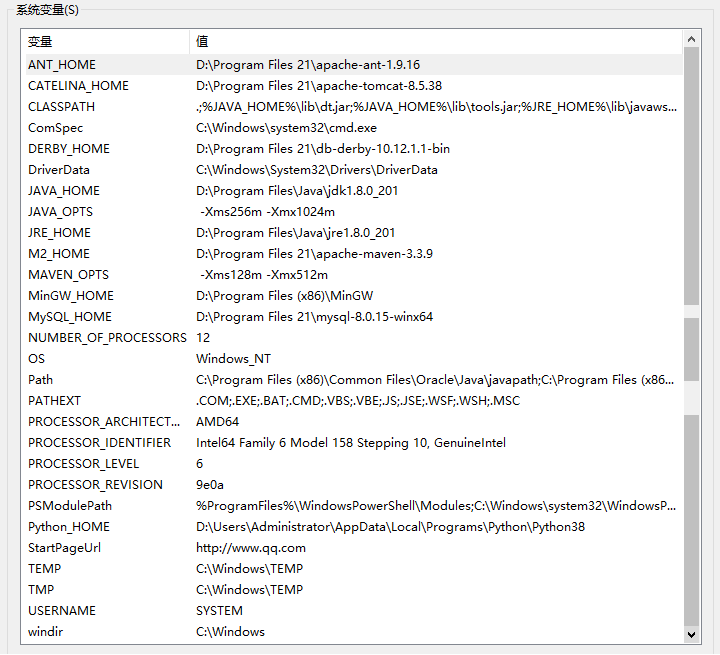Select the JRE_HOME variable
This screenshot has height=655, width=720.
(354, 233)
